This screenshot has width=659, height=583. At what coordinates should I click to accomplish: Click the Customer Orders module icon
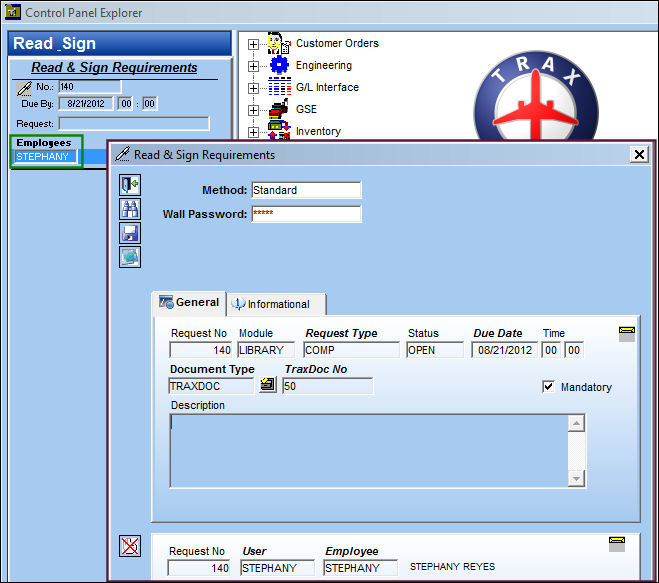click(279, 43)
